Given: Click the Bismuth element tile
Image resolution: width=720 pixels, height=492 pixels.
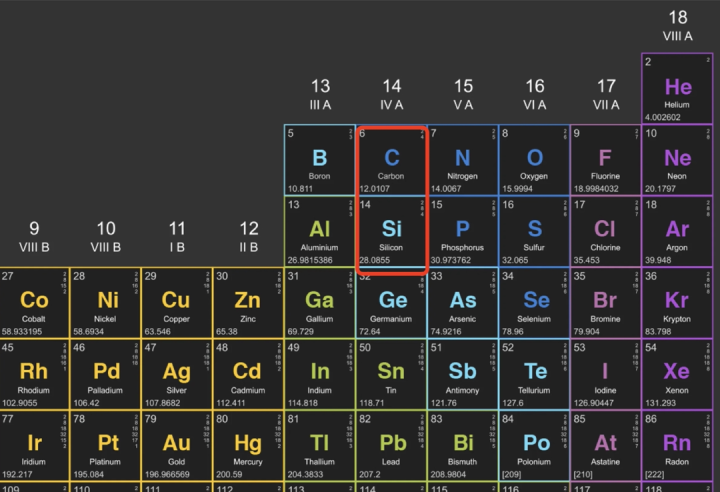Looking at the screenshot, I should [463, 446].
